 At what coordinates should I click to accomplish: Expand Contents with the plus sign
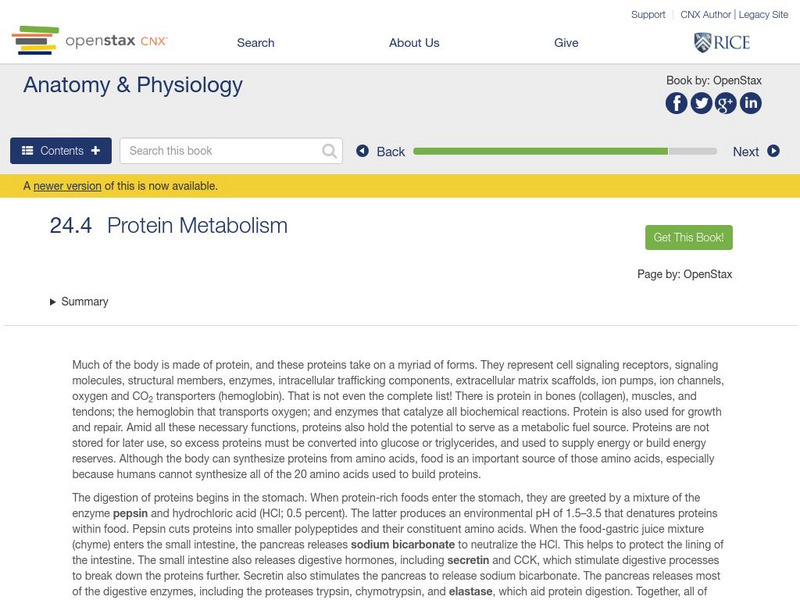(x=94, y=150)
